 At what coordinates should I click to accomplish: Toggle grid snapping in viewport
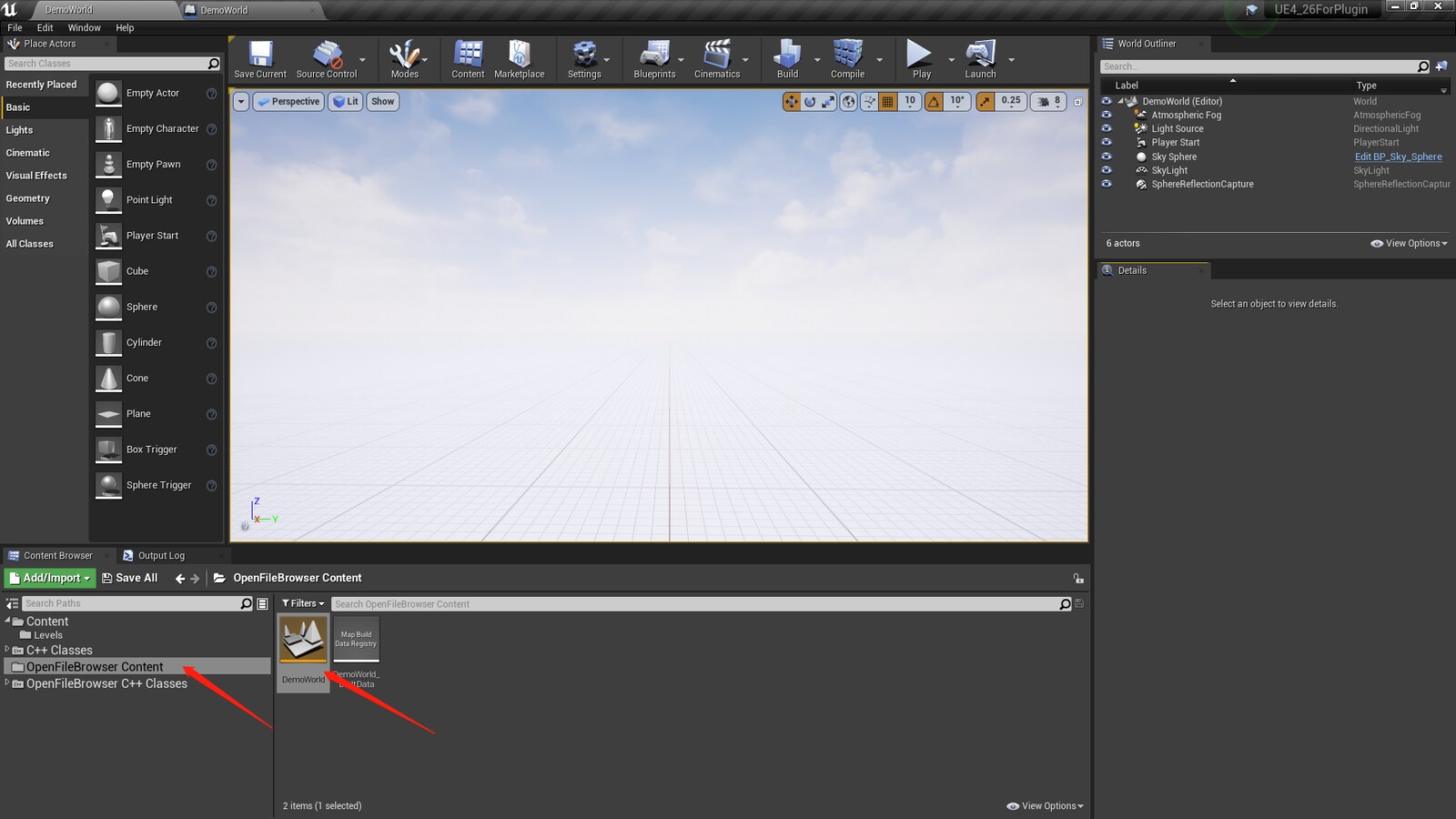coord(888,102)
